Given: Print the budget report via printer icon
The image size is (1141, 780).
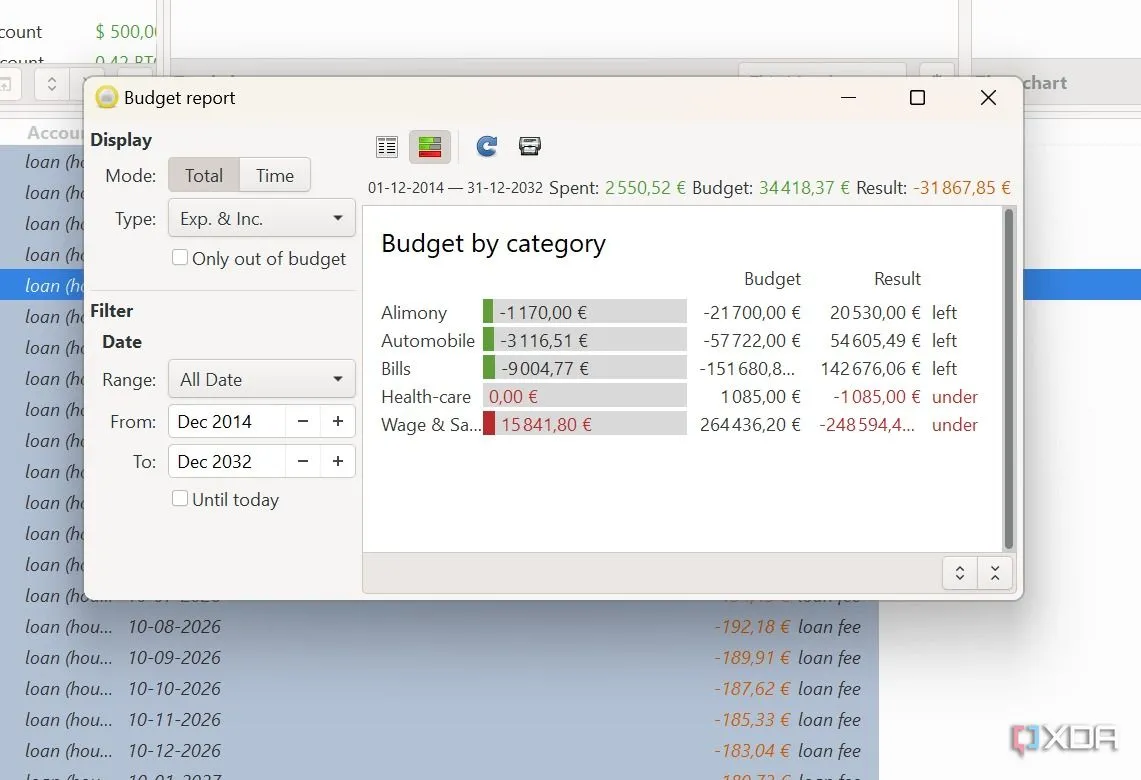Looking at the screenshot, I should tap(530, 147).
